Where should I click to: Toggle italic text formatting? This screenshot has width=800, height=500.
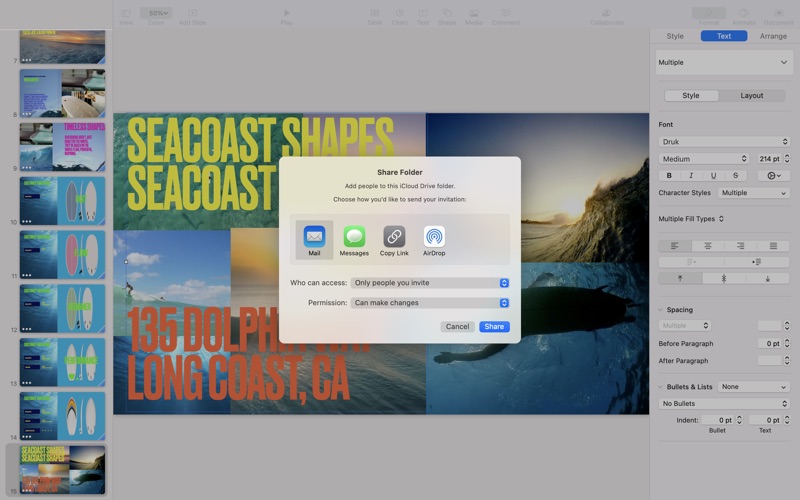coord(691,175)
